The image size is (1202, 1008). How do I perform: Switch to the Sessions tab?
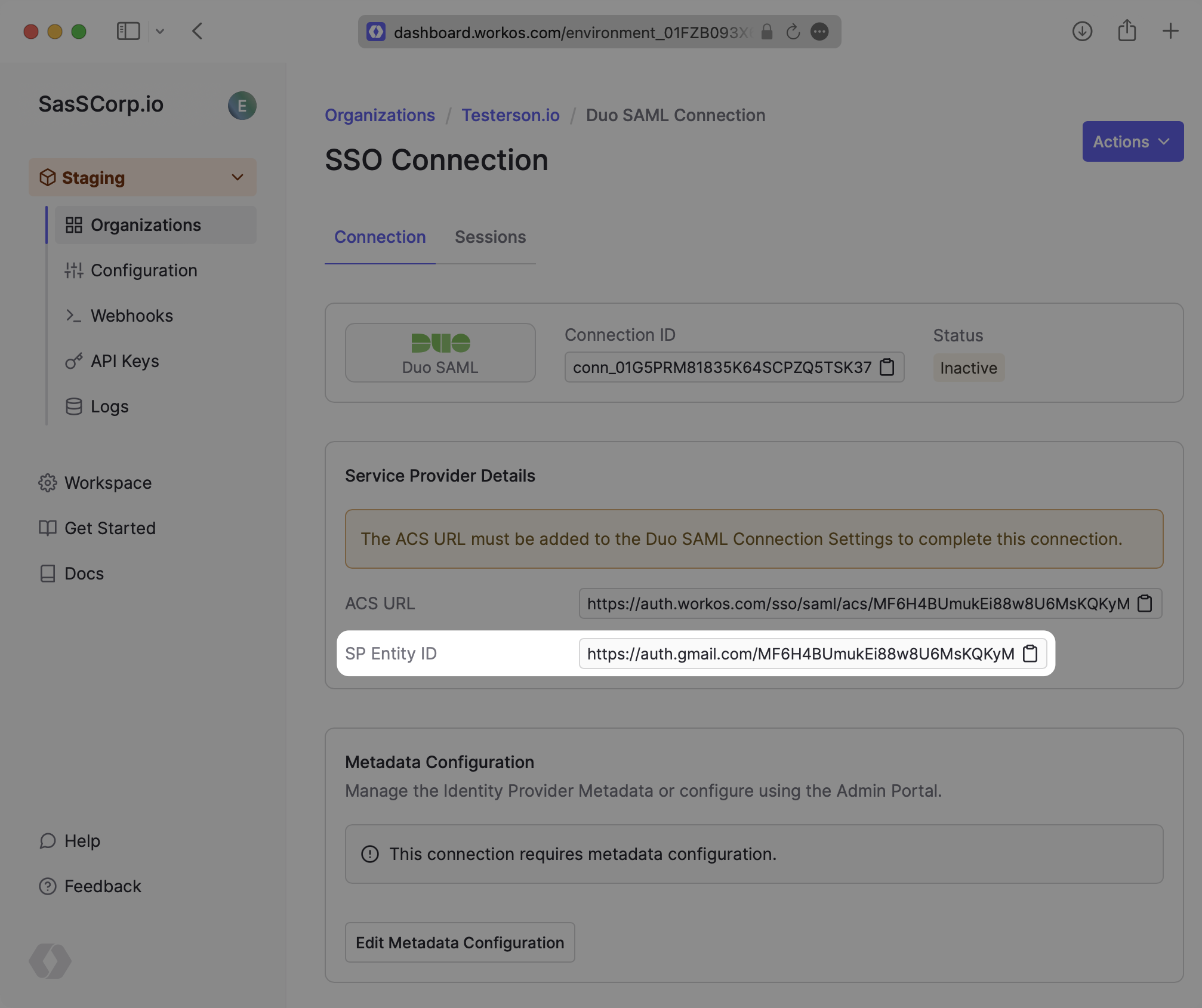coord(490,237)
